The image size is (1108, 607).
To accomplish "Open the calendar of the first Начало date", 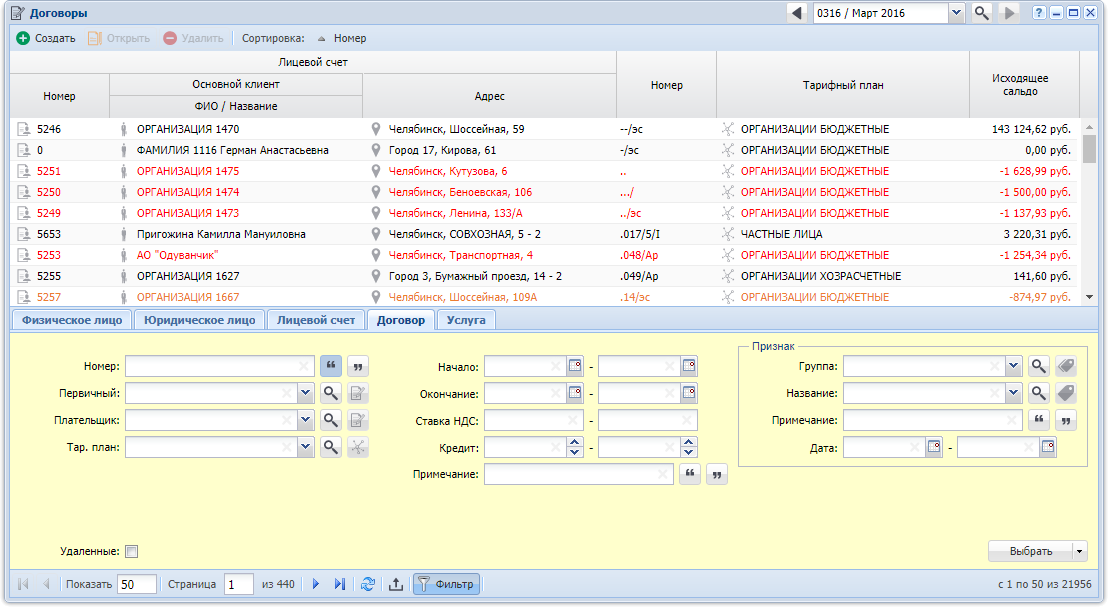I will (x=575, y=366).
